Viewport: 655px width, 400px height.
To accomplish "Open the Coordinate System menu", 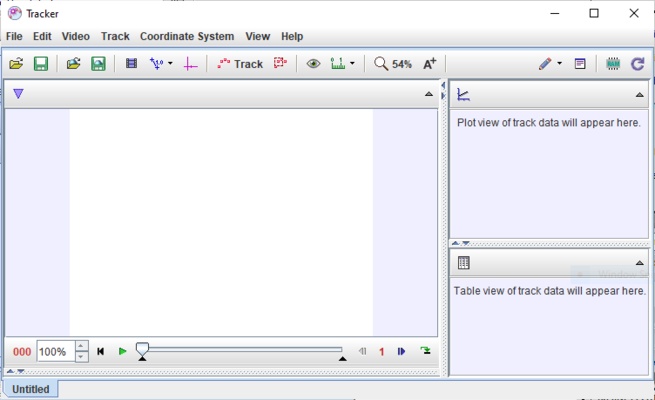I will tap(187, 36).
